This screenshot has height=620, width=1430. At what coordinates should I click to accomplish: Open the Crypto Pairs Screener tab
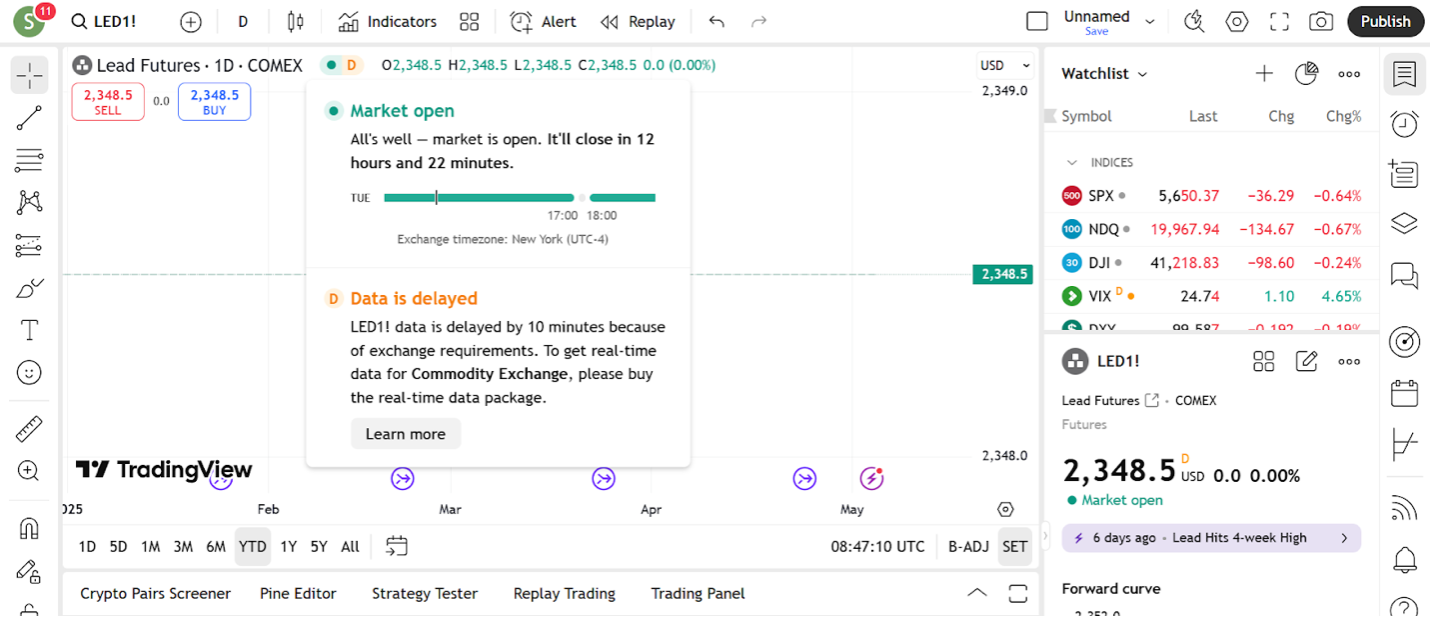156,593
